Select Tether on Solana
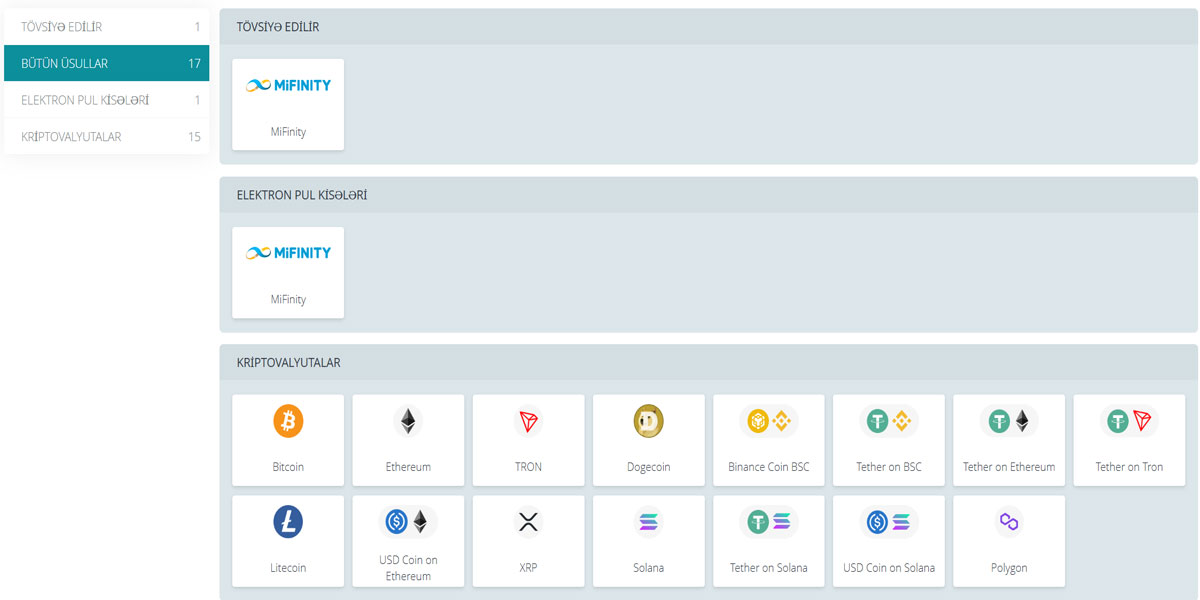This screenshot has height=600, width=1200. (x=768, y=523)
